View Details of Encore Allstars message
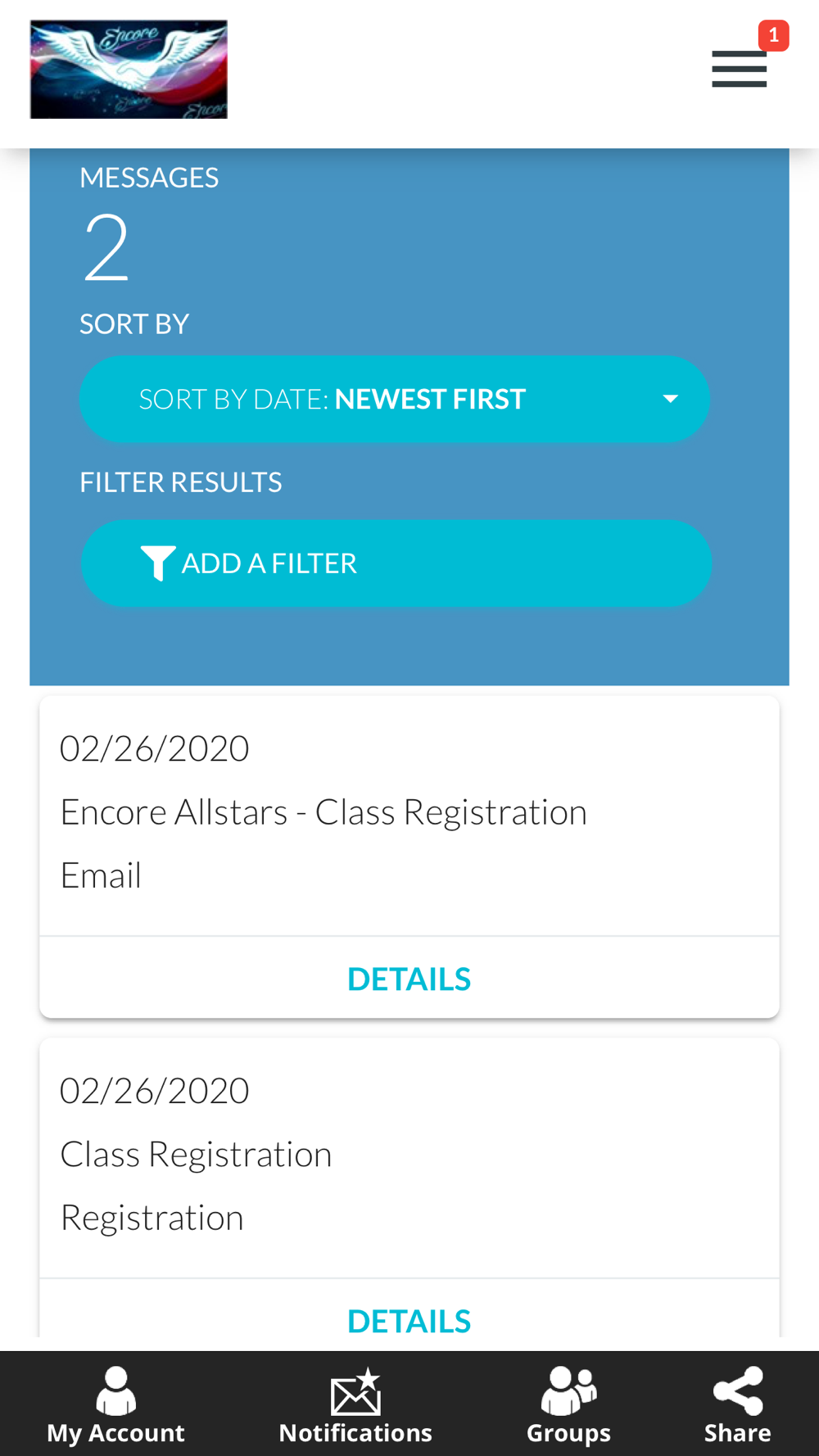The height and width of the screenshot is (1456, 819). tap(409, 979)
